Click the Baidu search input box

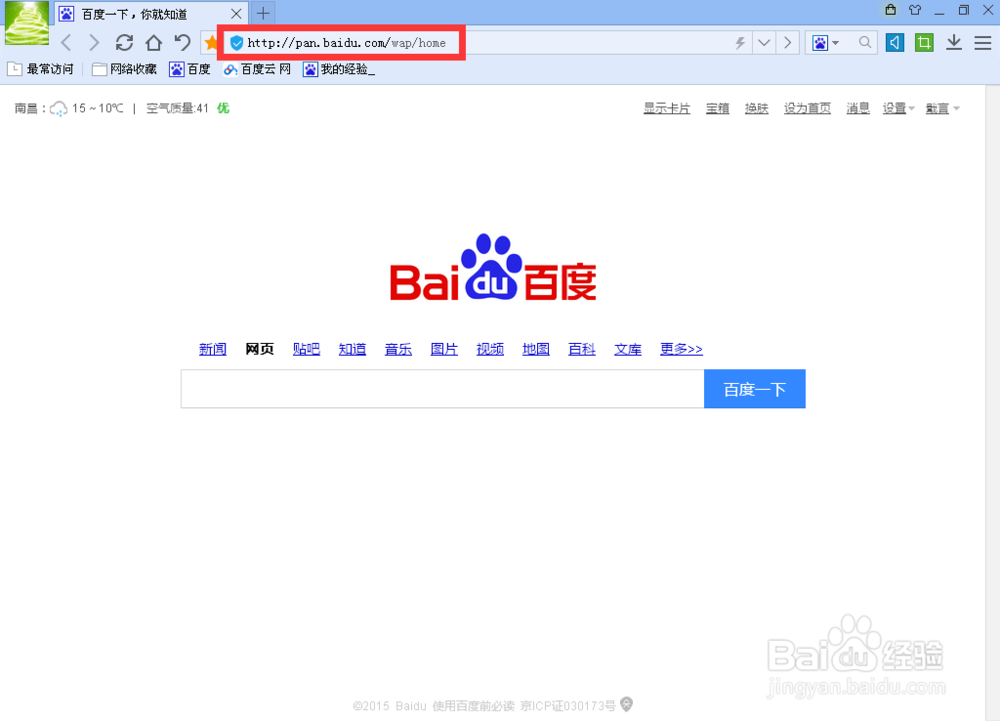click(x=443, y=388)
